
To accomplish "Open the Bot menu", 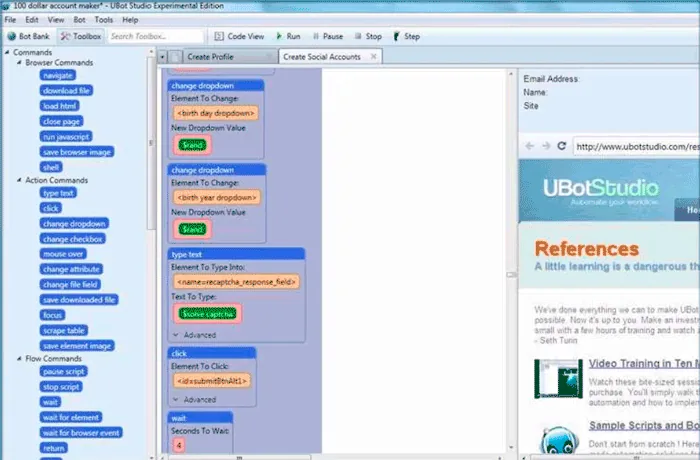I will point(79,20).
